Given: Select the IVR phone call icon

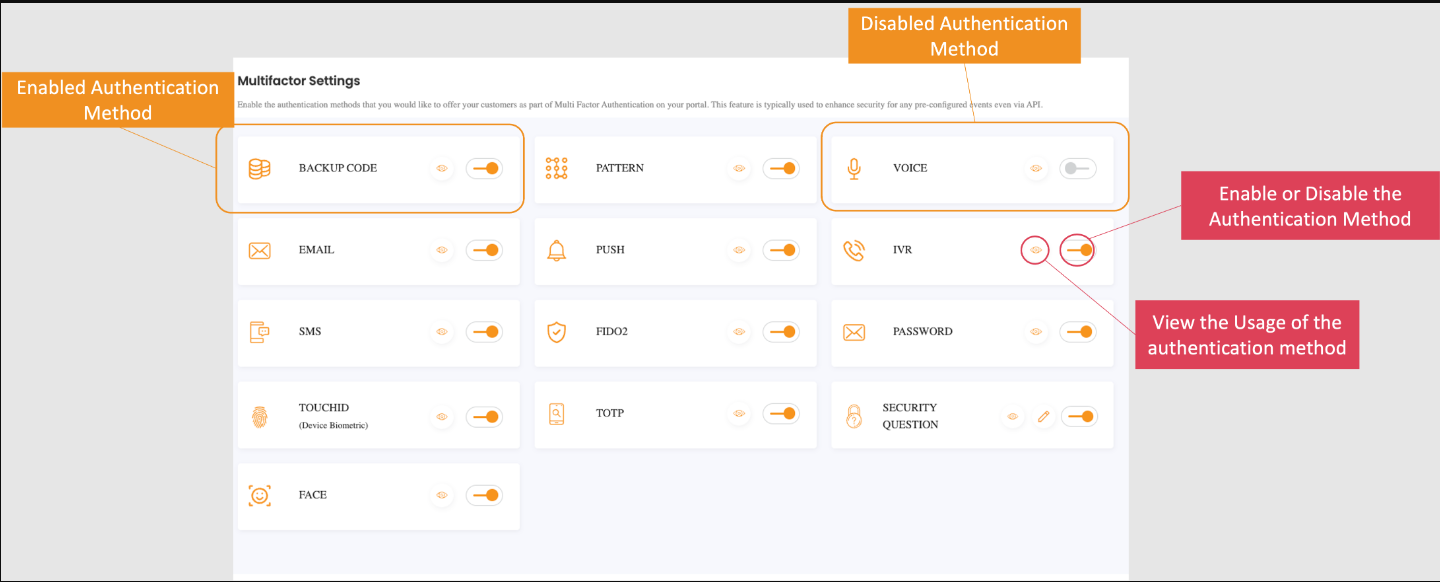Looking at the screenshot, I should click(x=853, y=250).
